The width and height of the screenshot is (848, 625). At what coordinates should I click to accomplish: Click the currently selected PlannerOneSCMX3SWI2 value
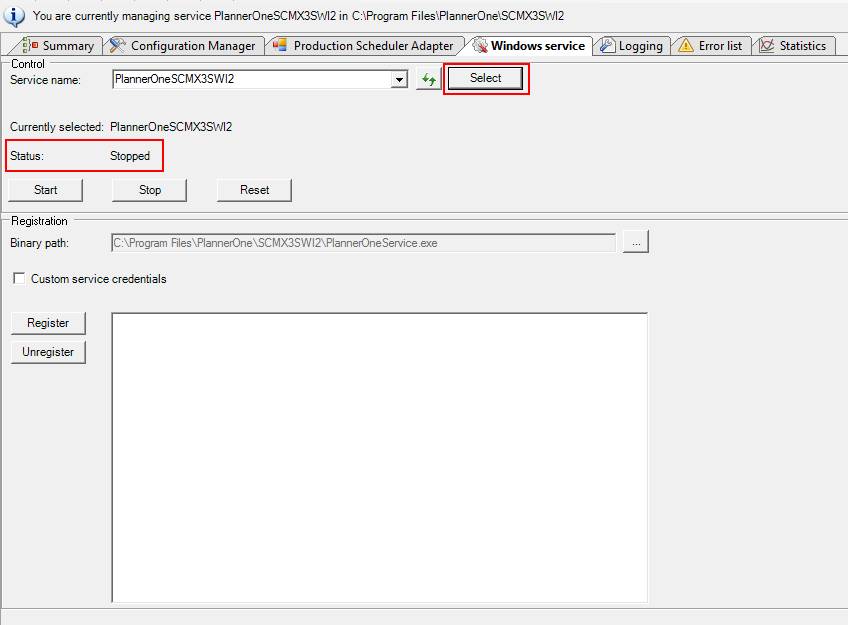coord(171,127)
